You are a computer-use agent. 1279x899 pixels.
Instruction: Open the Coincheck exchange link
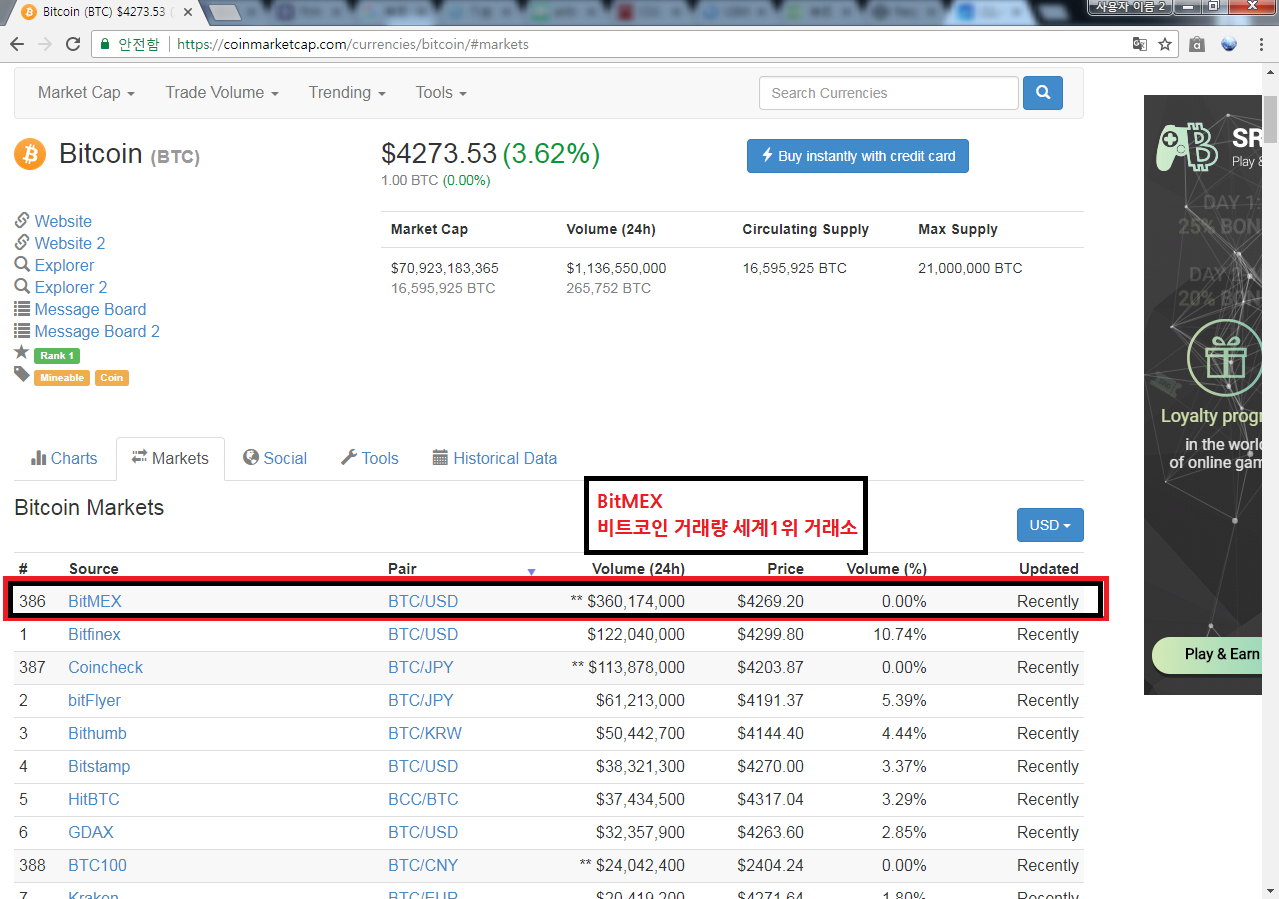[106, 667]
